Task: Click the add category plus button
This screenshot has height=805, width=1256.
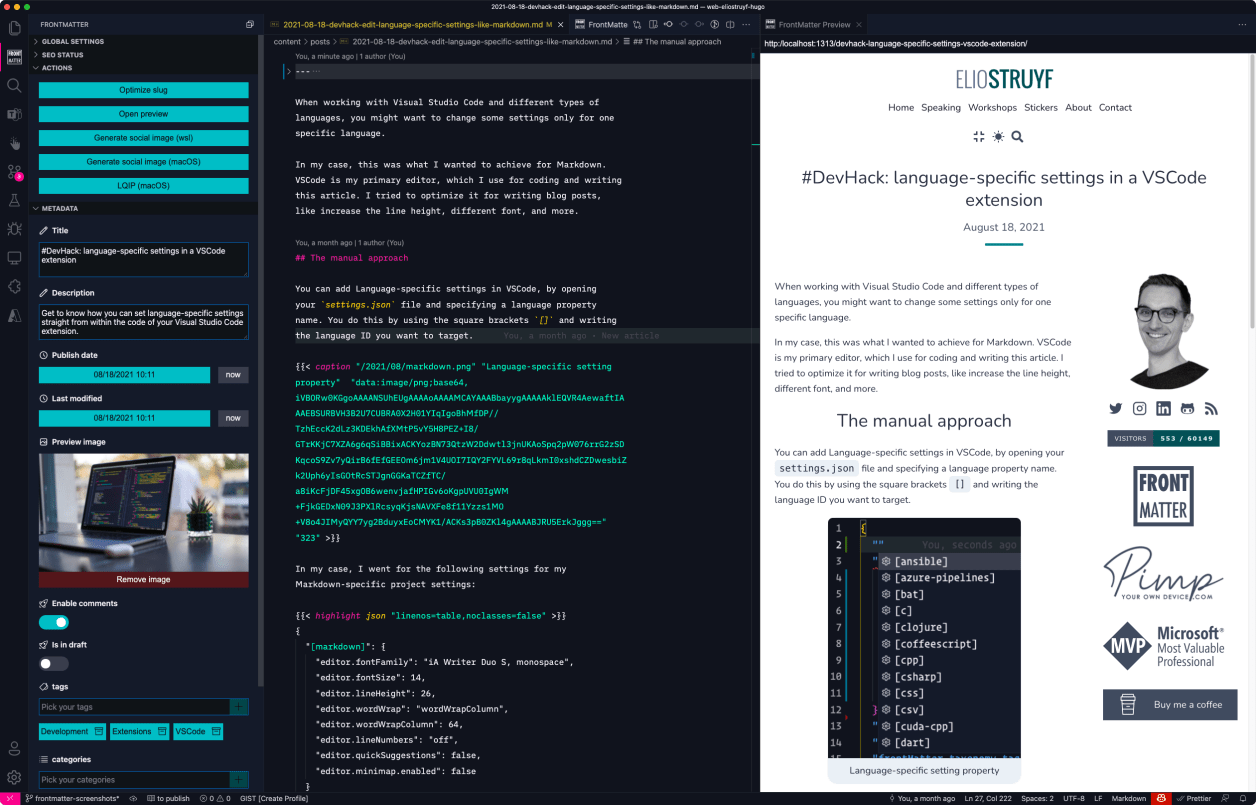Action: coord(239,780)
